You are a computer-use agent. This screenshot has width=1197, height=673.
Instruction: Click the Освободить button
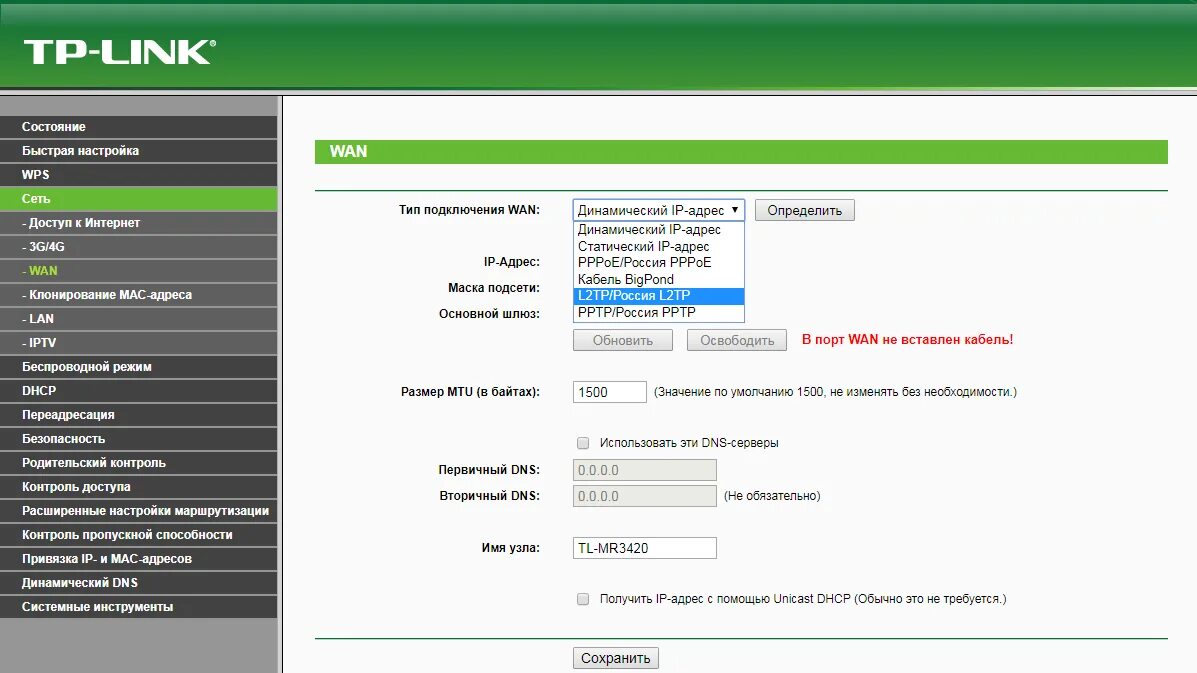(x=737, y=340)
